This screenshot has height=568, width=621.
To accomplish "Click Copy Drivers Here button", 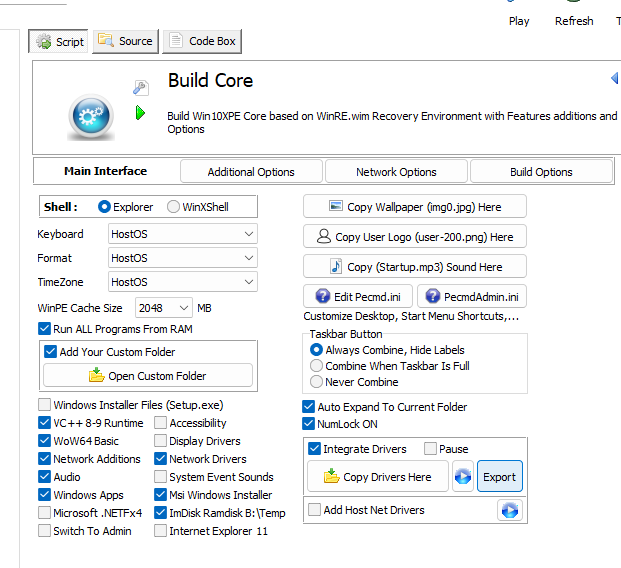I will pos(378,476).
